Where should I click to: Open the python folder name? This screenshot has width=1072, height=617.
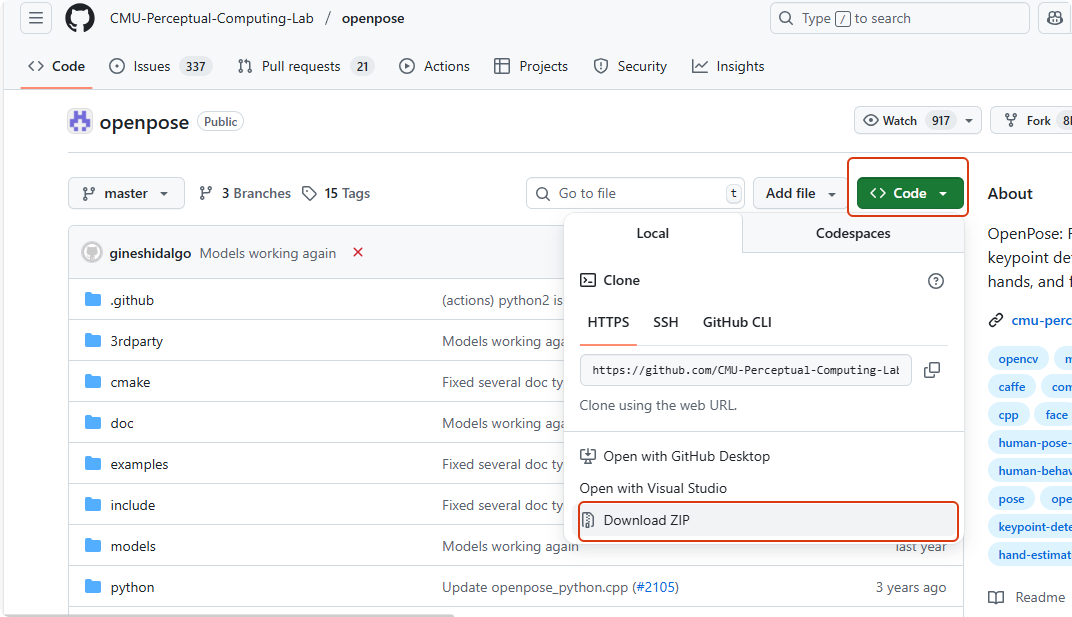[133, 588]
